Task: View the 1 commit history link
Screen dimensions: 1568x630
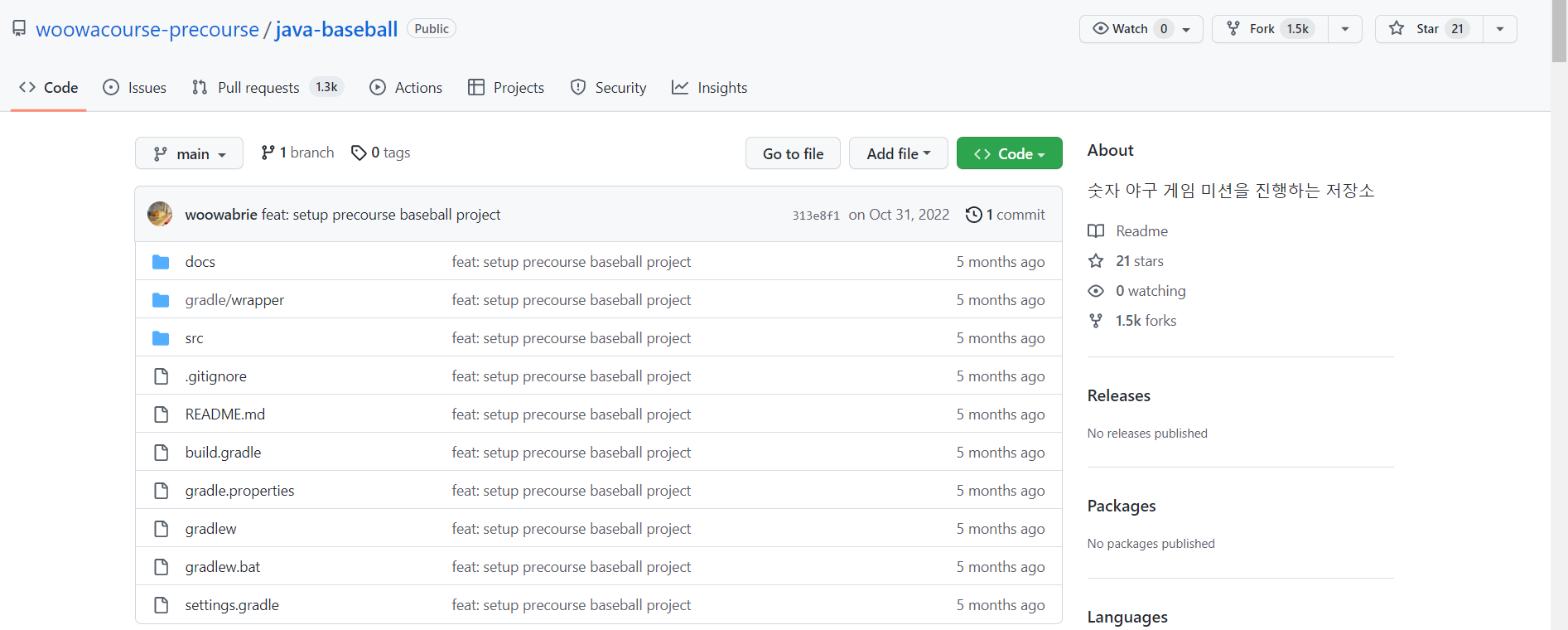Action: click(1006, 215)
